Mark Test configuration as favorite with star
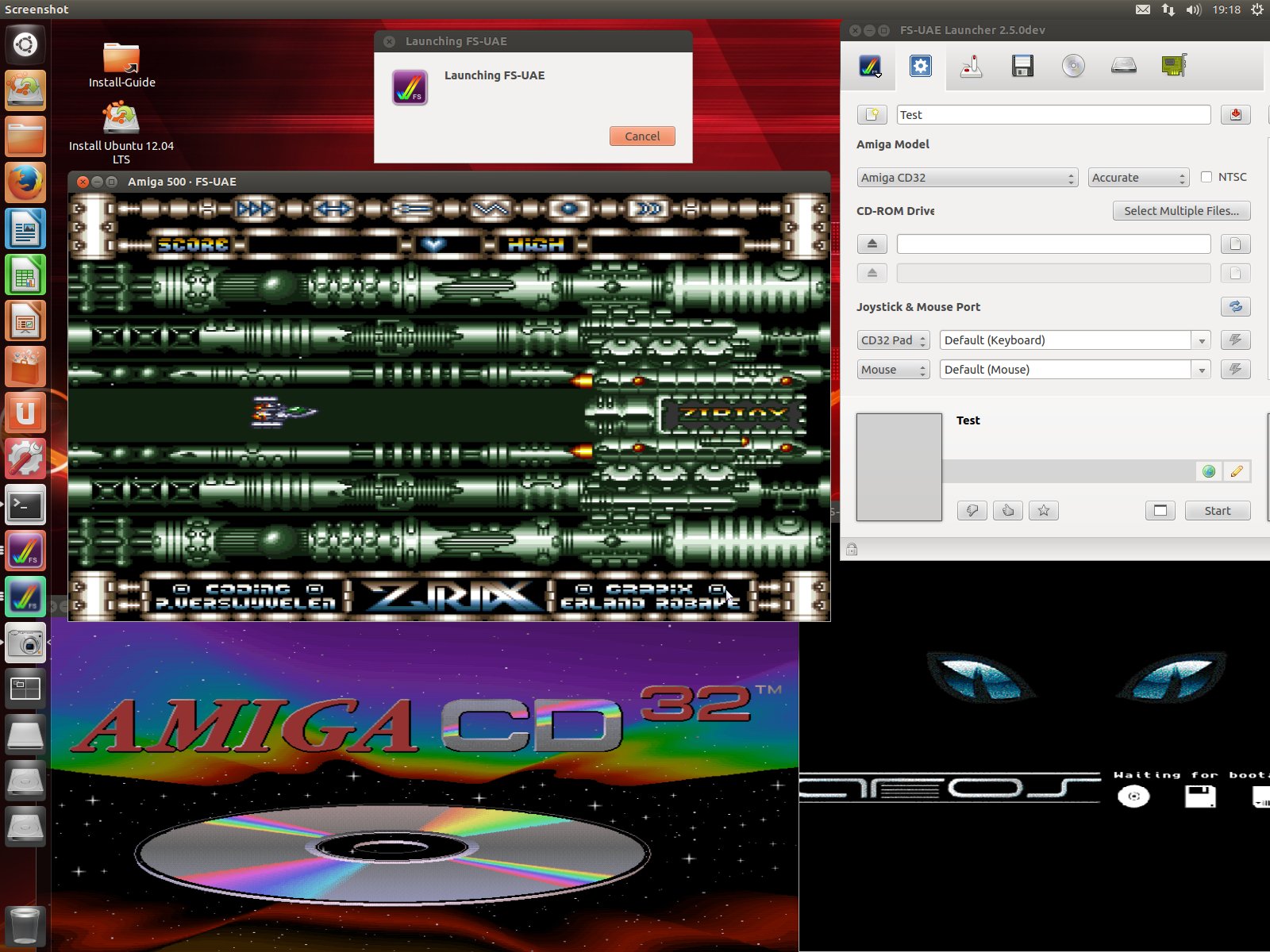The width and height of the screenshot is (1270, 952). pos(1044,511)
